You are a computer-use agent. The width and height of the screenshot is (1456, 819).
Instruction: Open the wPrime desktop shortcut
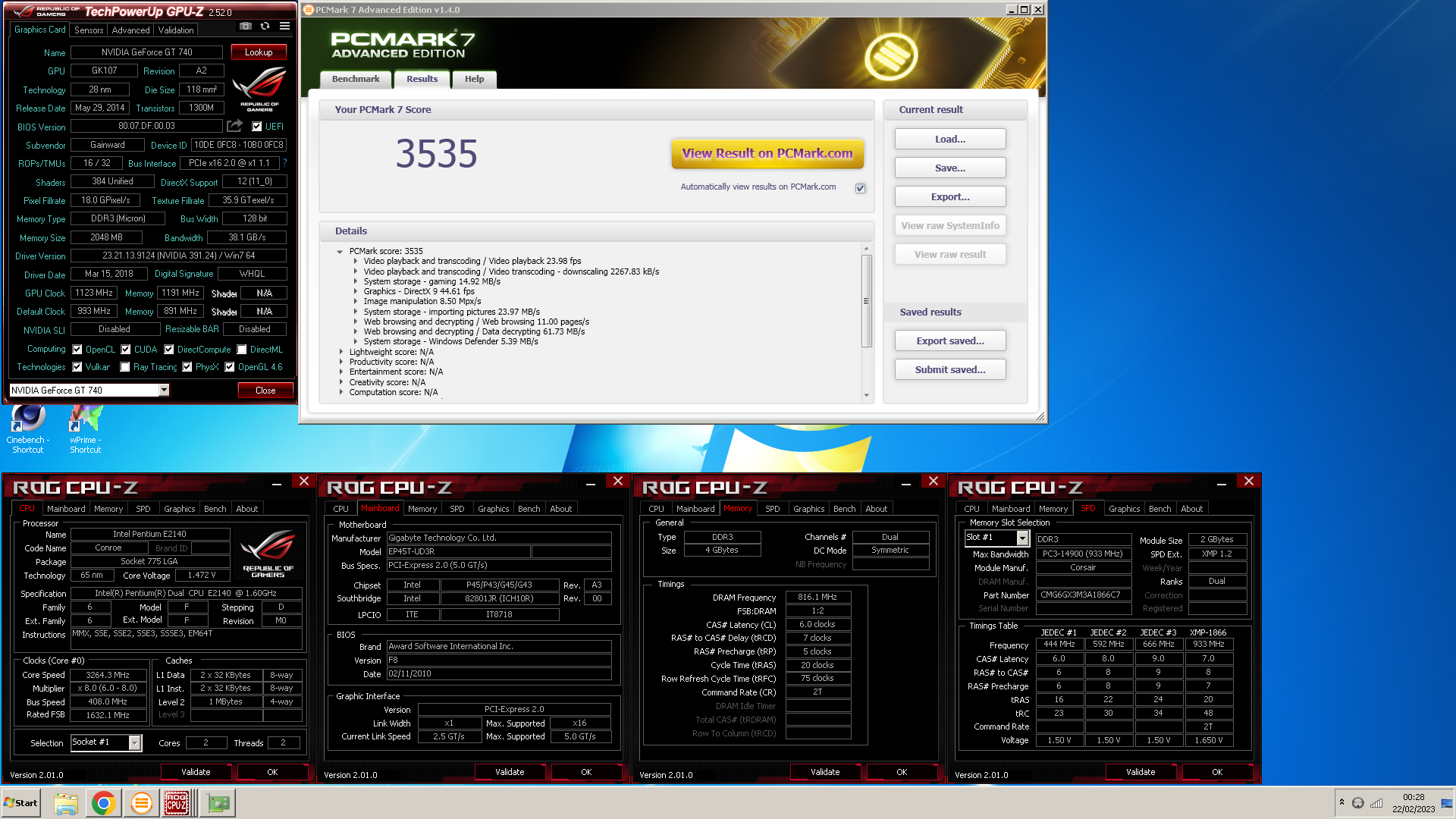tap(85, 429)
